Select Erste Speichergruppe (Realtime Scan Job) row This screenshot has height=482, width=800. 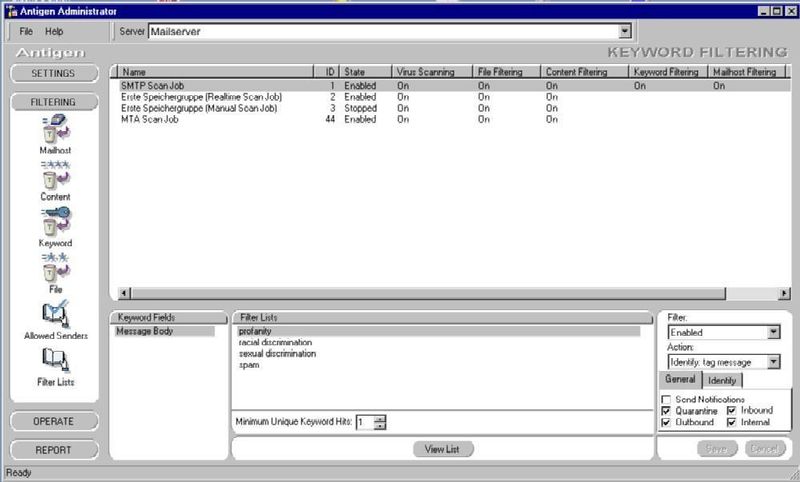pyautogui.click(x=455, y=97)
